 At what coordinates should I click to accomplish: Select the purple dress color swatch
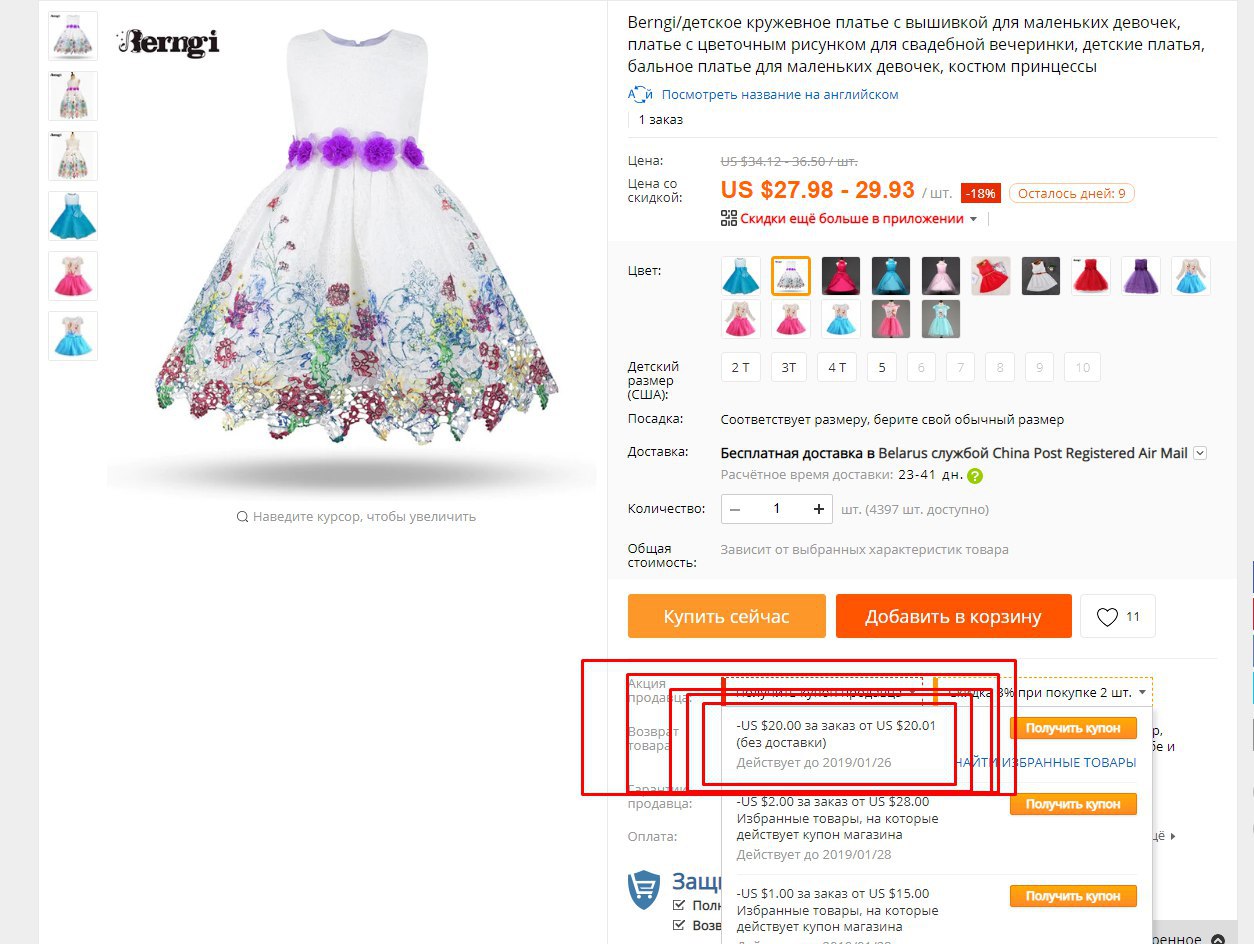tap(1141, 276)
